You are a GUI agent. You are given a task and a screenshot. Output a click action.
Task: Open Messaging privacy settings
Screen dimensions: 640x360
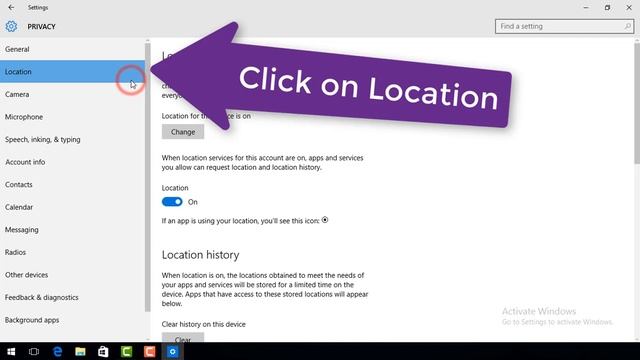(72, 230)
